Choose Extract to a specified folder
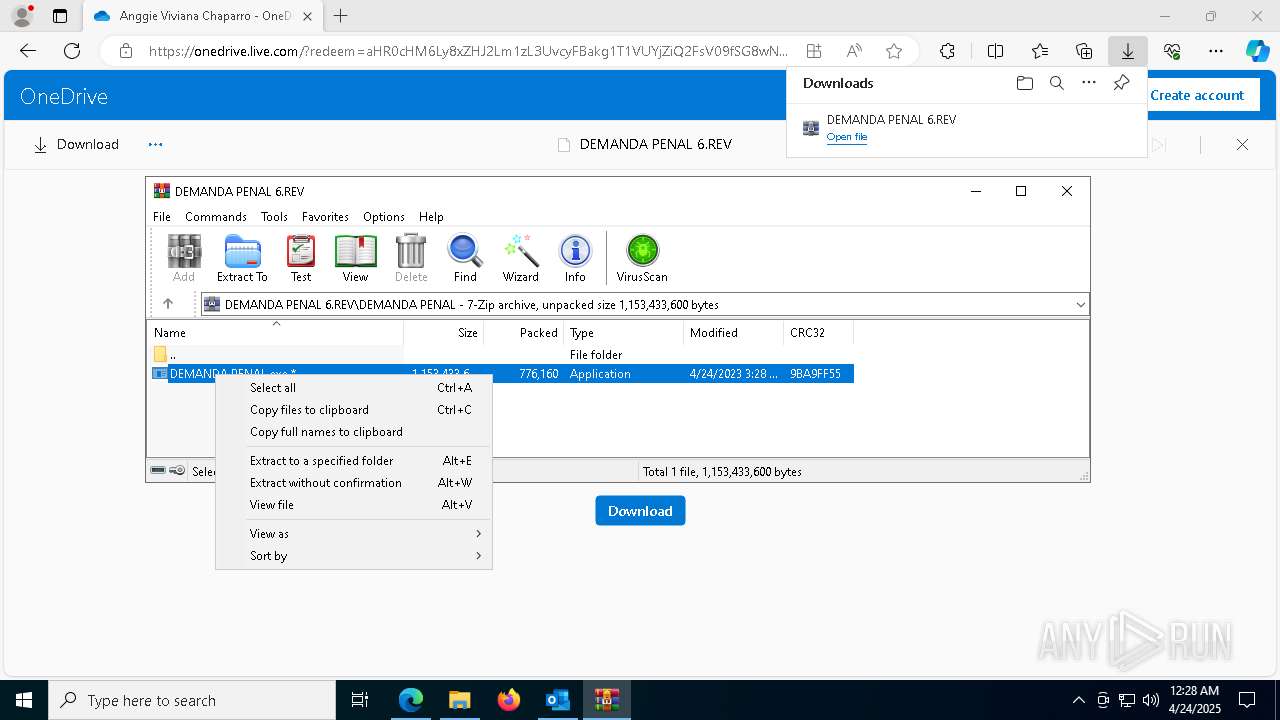The image size is (1280, 720). click(354, 460)
